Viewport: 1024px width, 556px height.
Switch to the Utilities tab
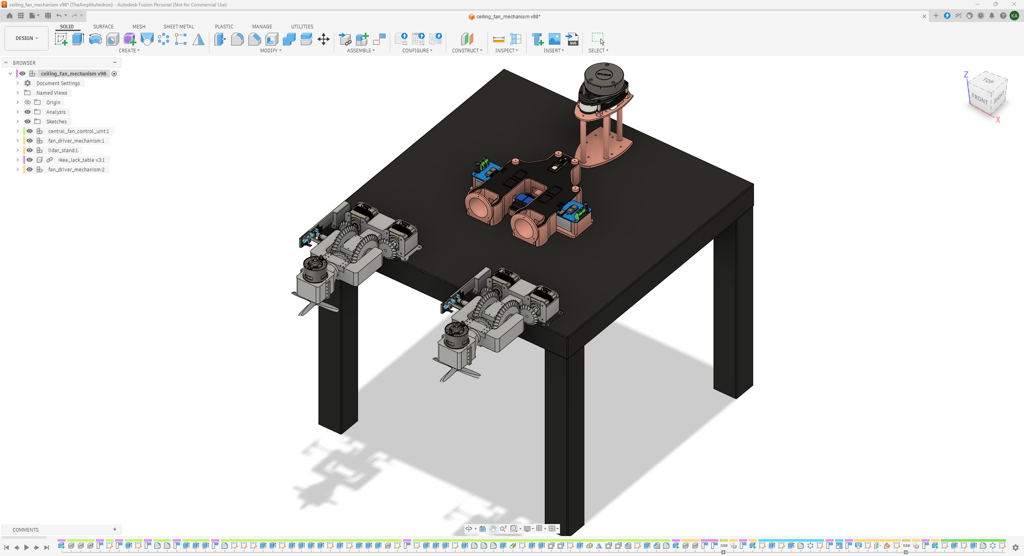point(302,27)
